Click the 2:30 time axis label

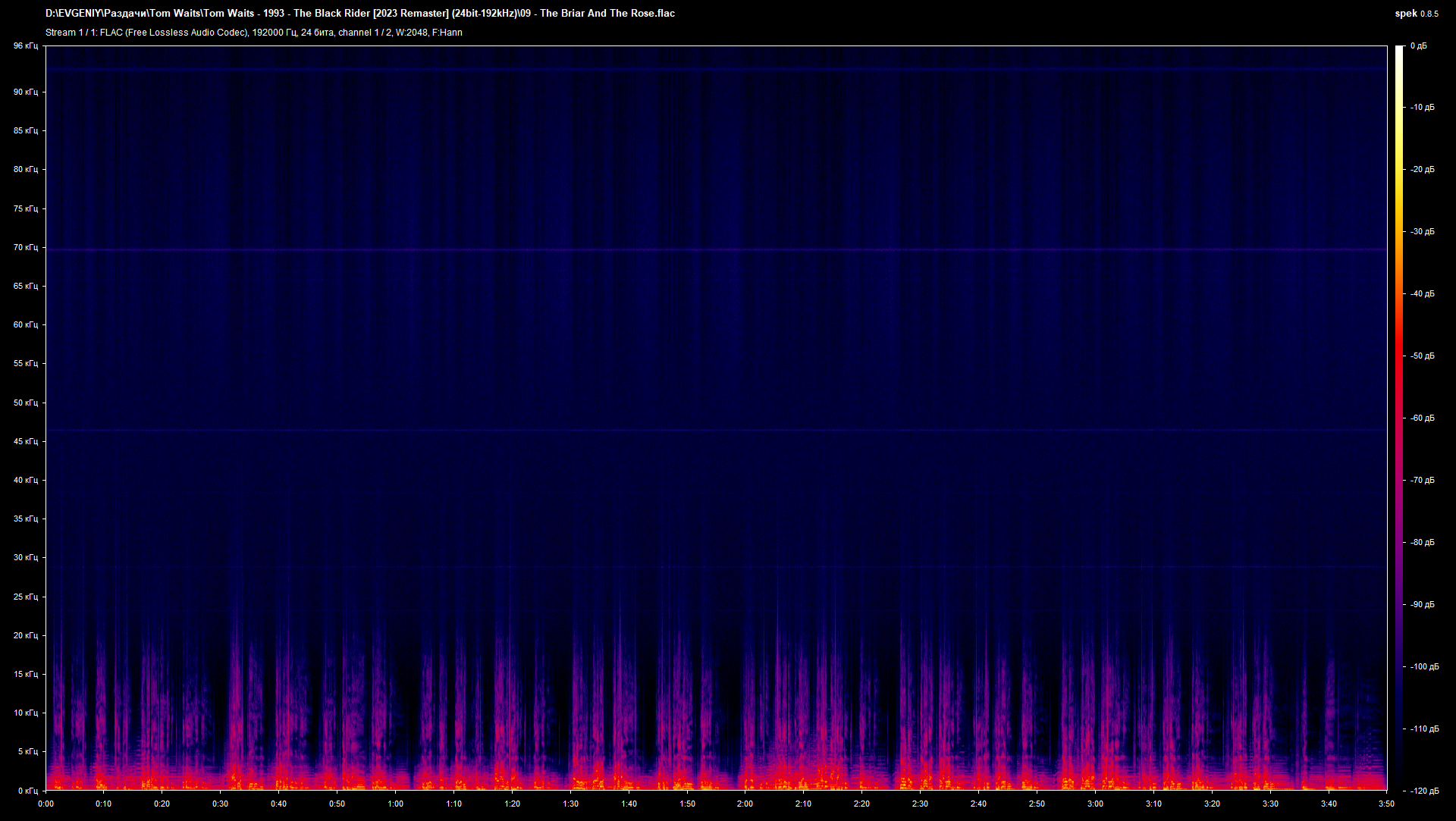(921, 804)
